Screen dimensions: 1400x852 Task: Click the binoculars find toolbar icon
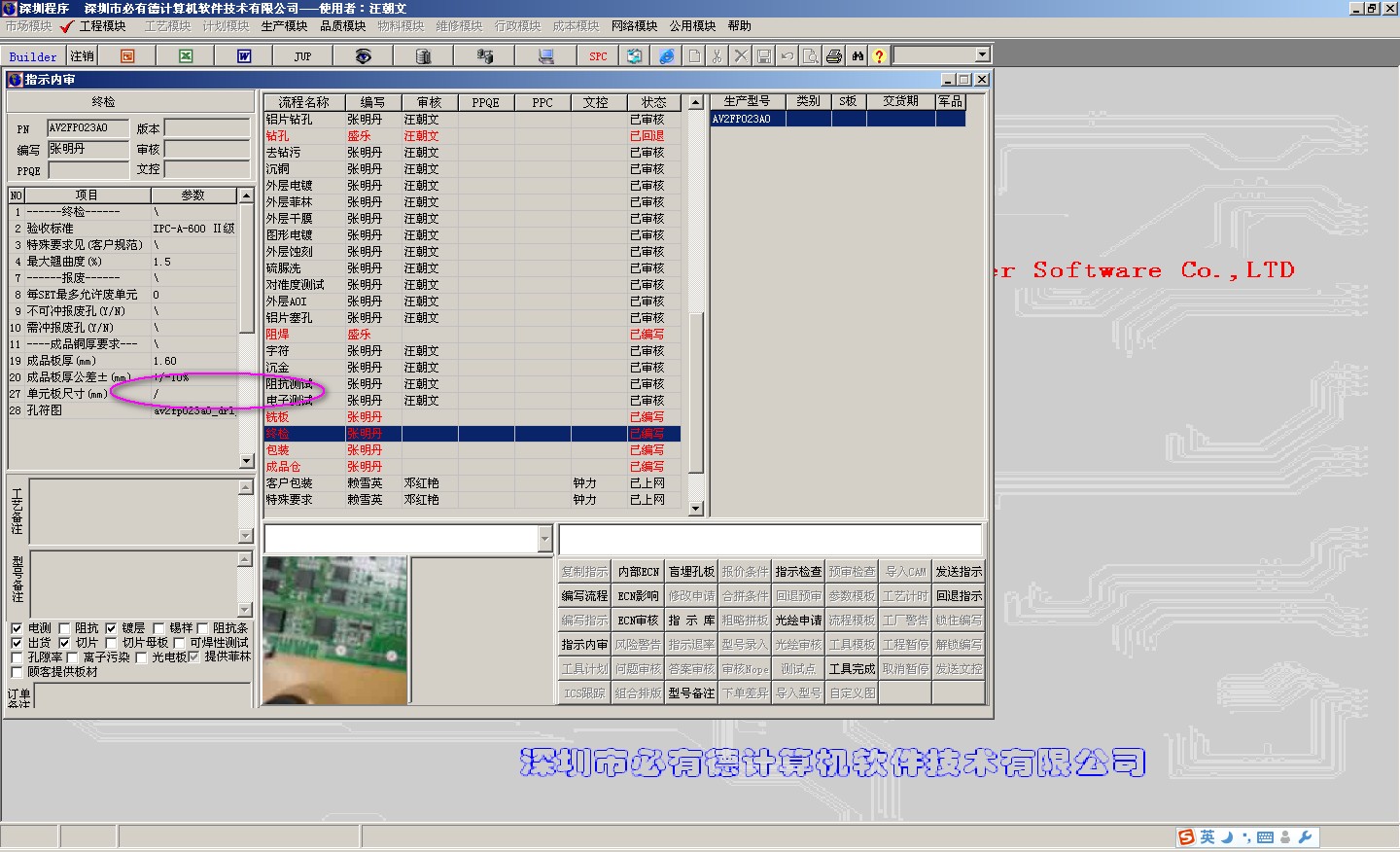[x=857, y=56]
